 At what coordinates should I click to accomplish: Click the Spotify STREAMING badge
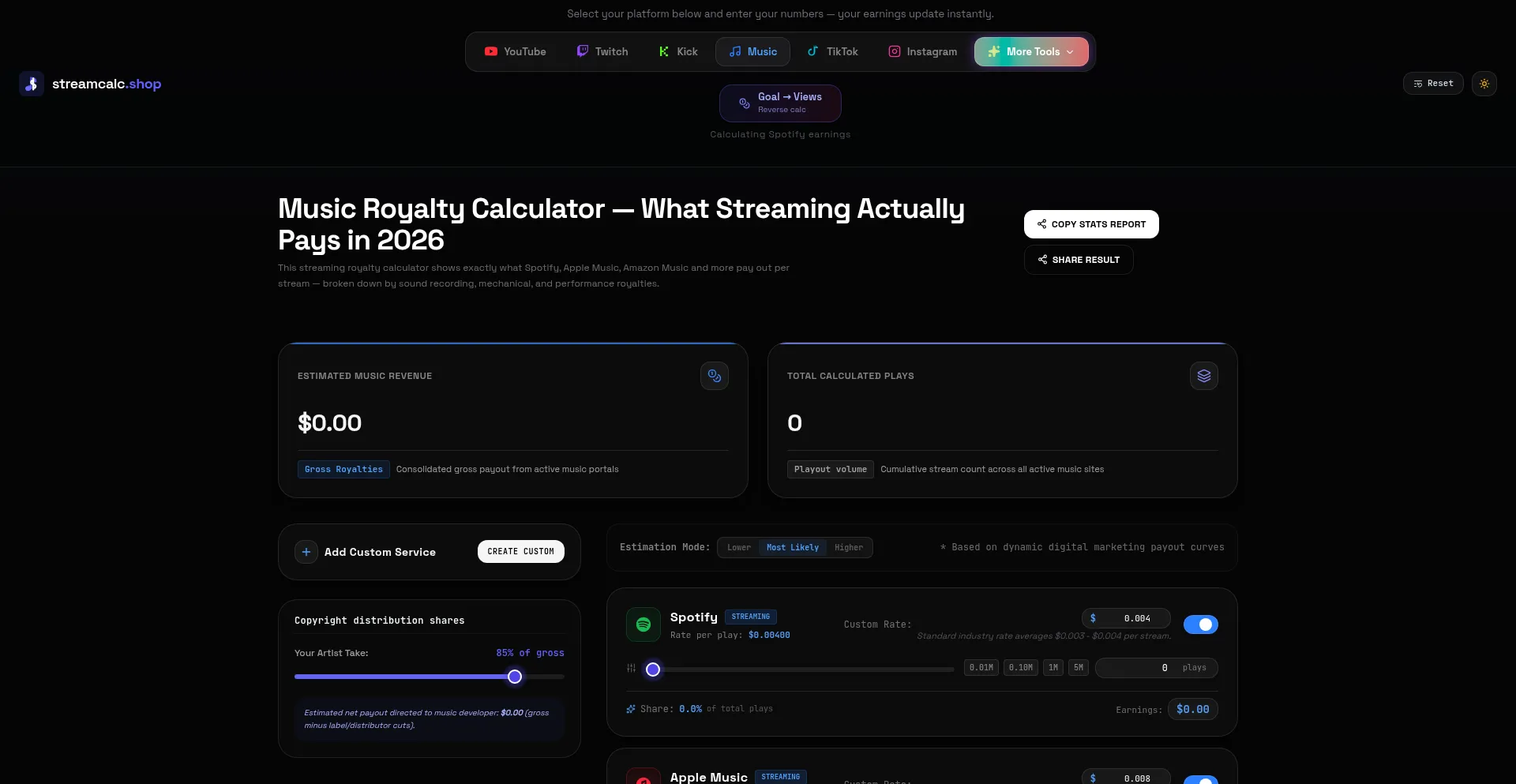(751, 617)
